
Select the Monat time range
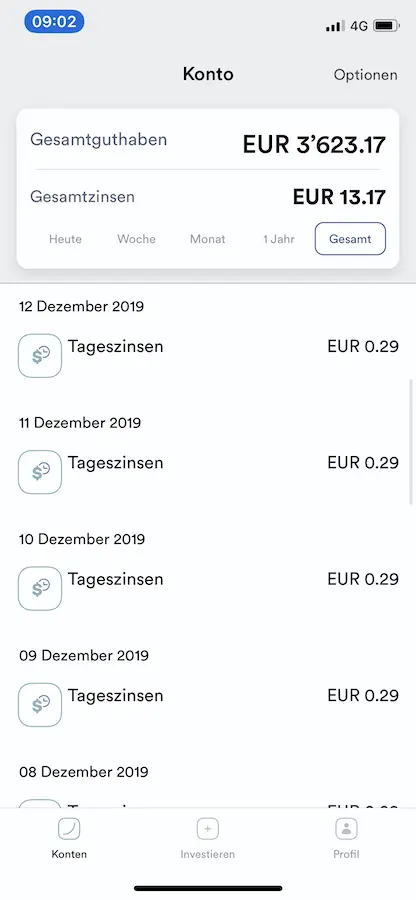208,239
